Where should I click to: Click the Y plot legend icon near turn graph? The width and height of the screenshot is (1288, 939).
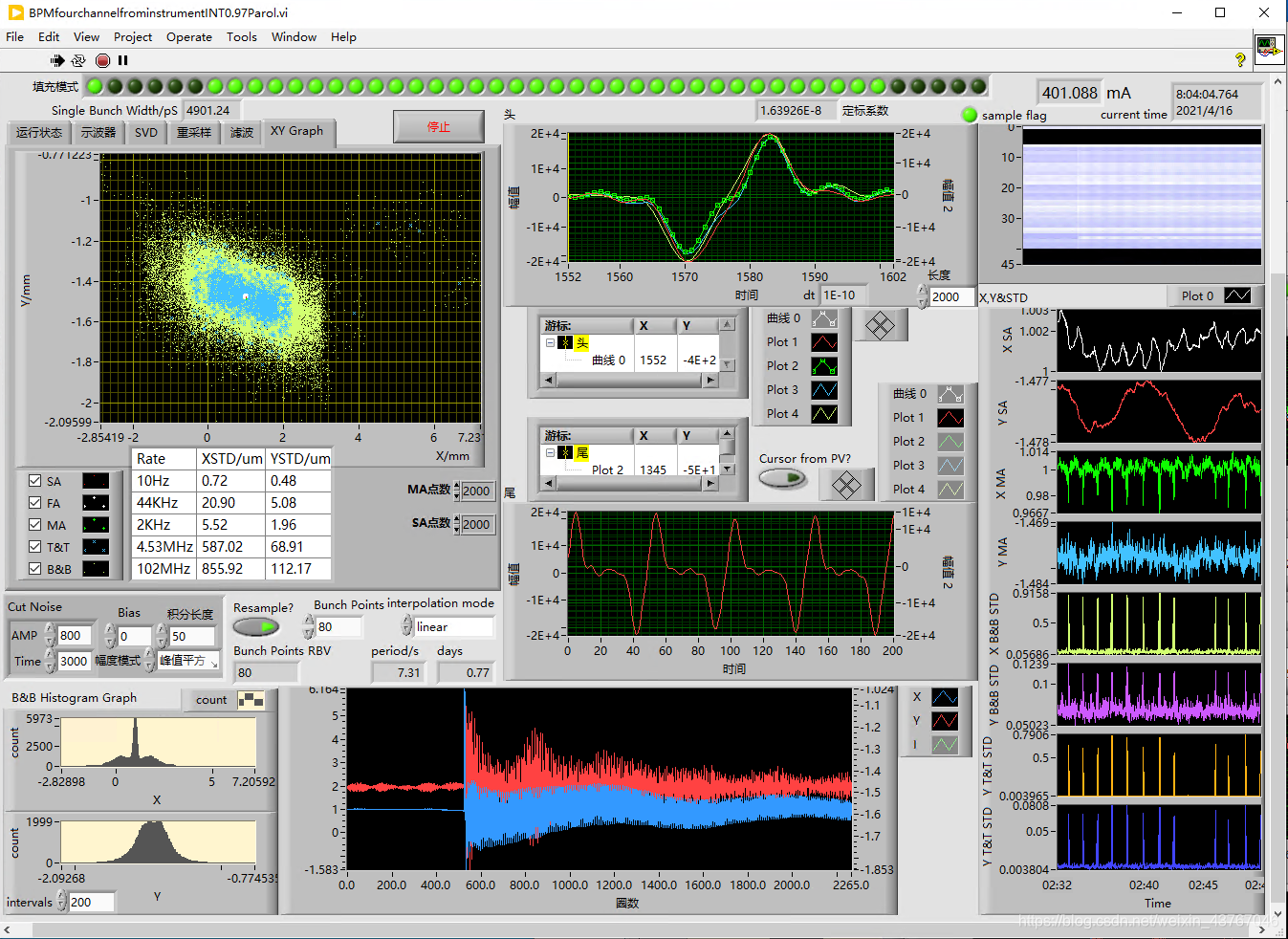pyautogui.click(x=945, y=721)
